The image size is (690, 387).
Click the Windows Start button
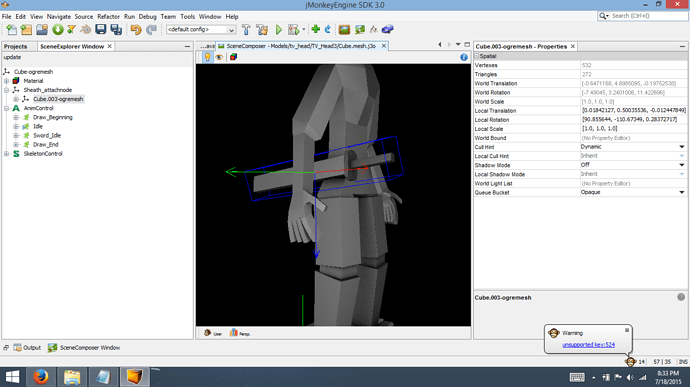tap(12, 377)
